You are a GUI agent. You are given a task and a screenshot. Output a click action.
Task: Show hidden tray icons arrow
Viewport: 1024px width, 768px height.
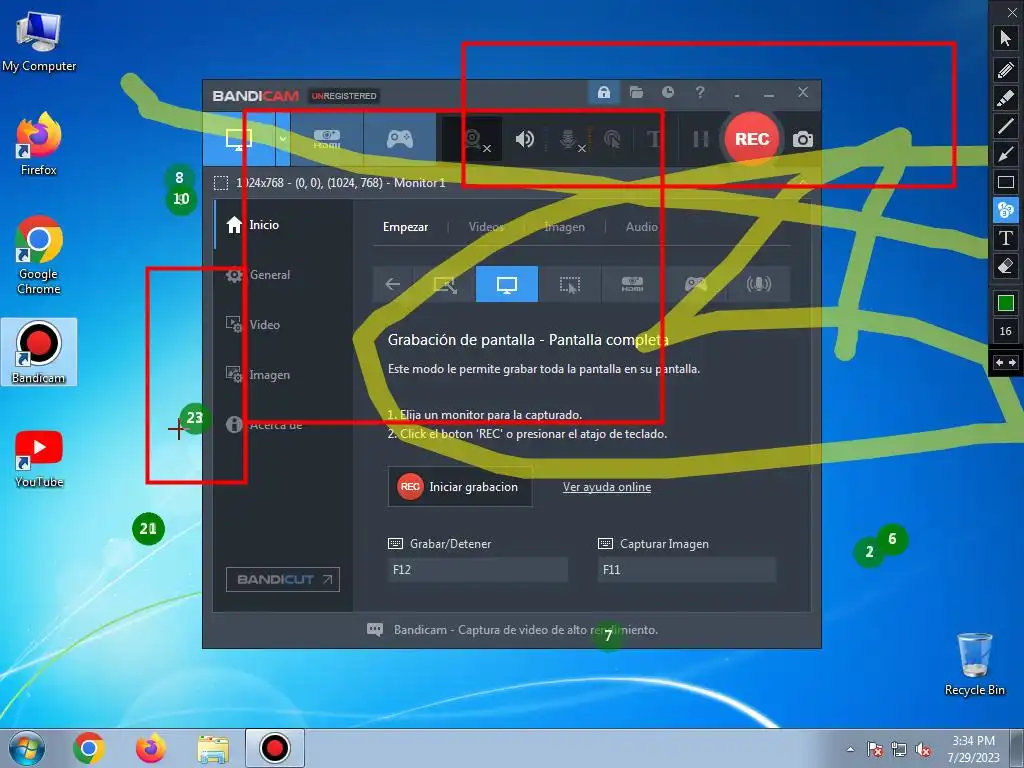(x=850, y=750)
